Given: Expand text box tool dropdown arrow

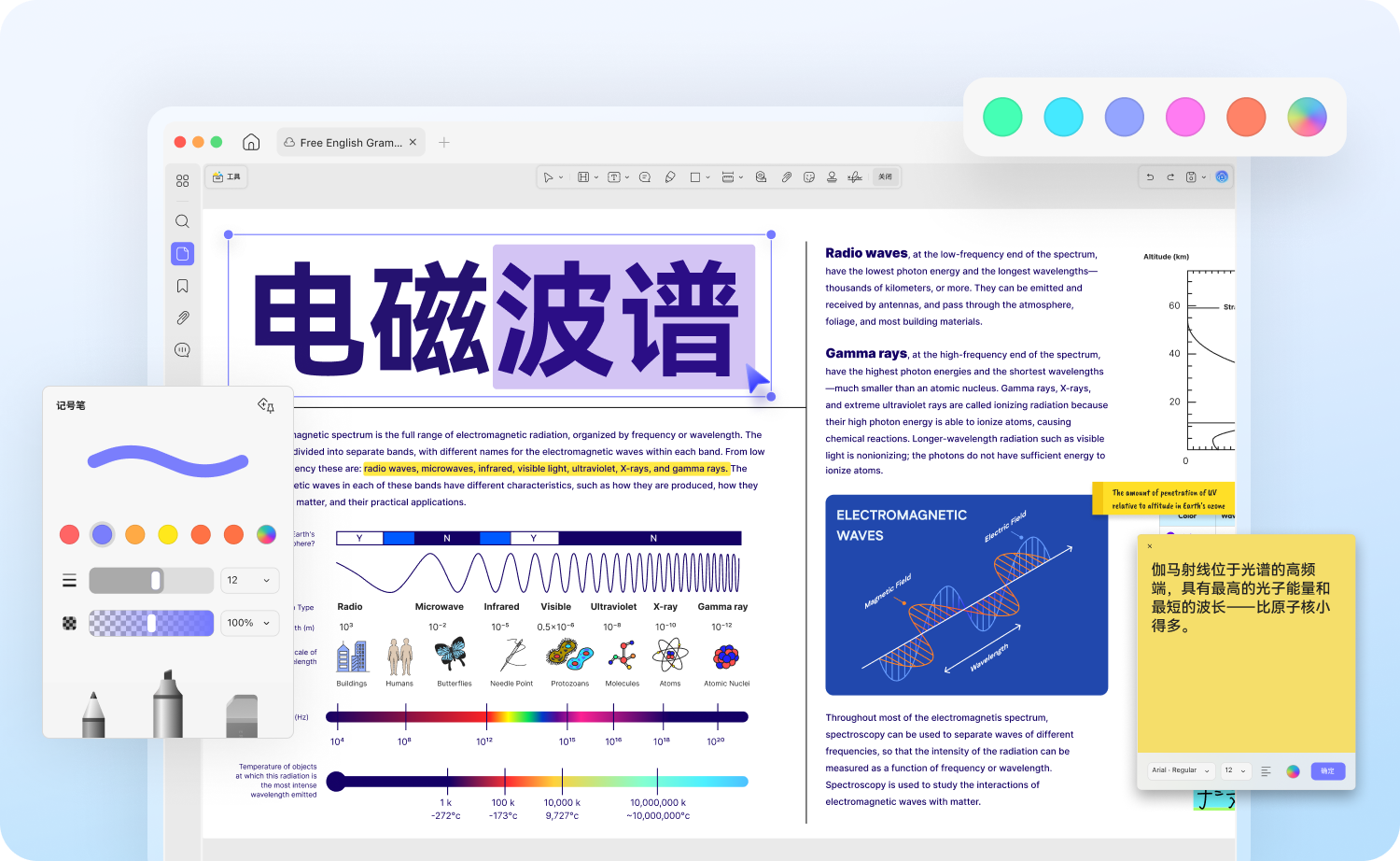Looking at the screenshot, I should 627,177.
